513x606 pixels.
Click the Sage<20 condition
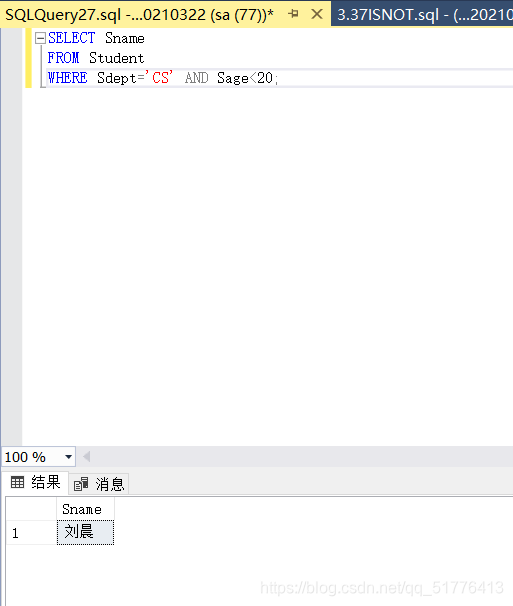pyautogui.click(x=245, y=78)
